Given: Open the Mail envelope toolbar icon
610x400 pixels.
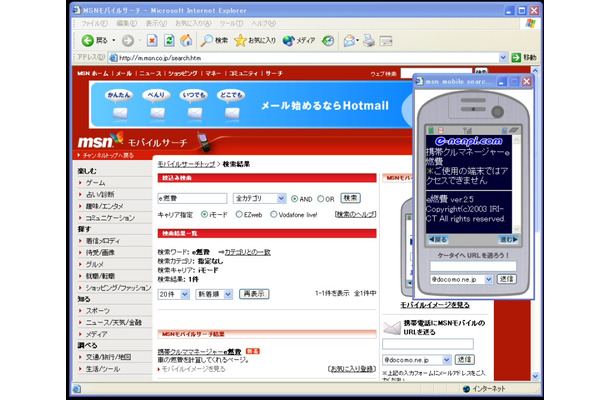Looking at the screenshot, I should pyautogui.click(x=349, y=40).
